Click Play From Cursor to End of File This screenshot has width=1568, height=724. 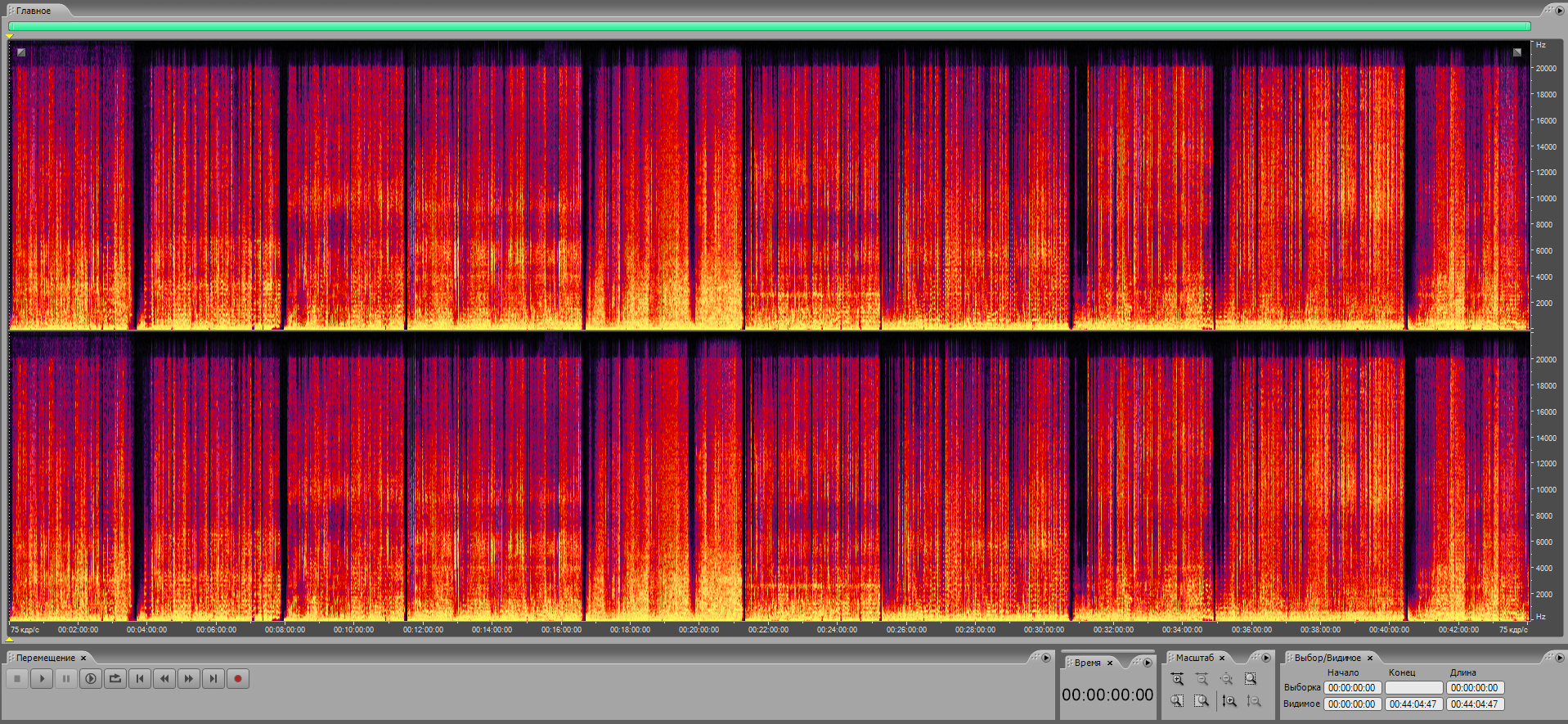(x=91, y=678)
